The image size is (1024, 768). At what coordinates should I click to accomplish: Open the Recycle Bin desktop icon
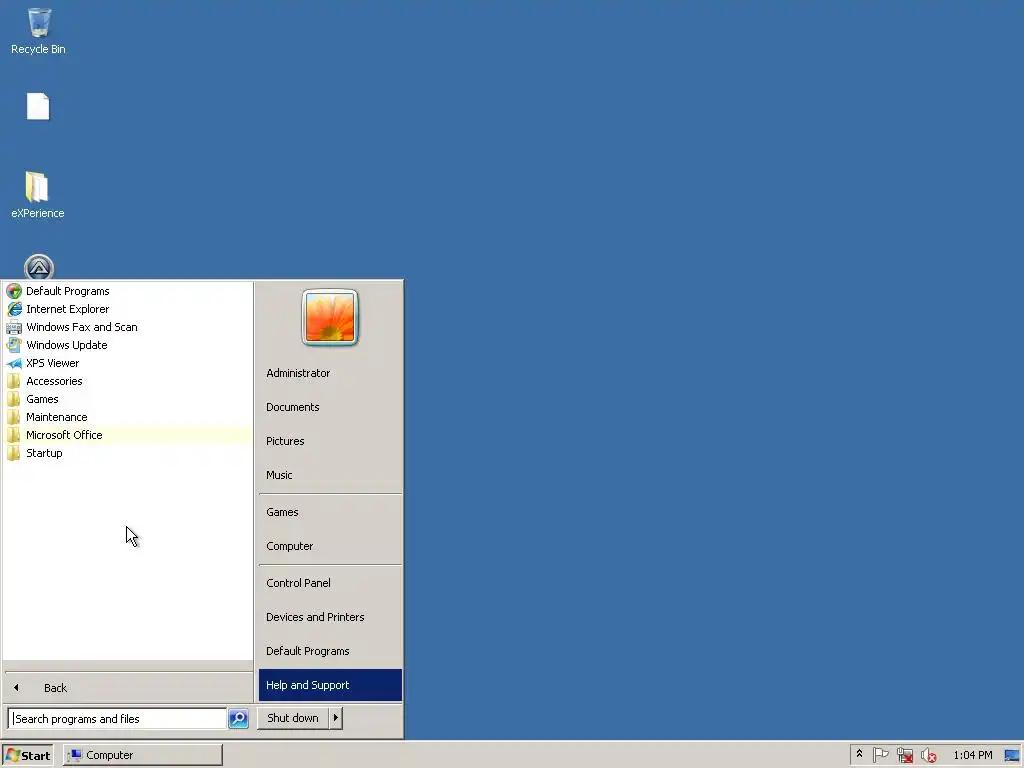pos(39,31)
